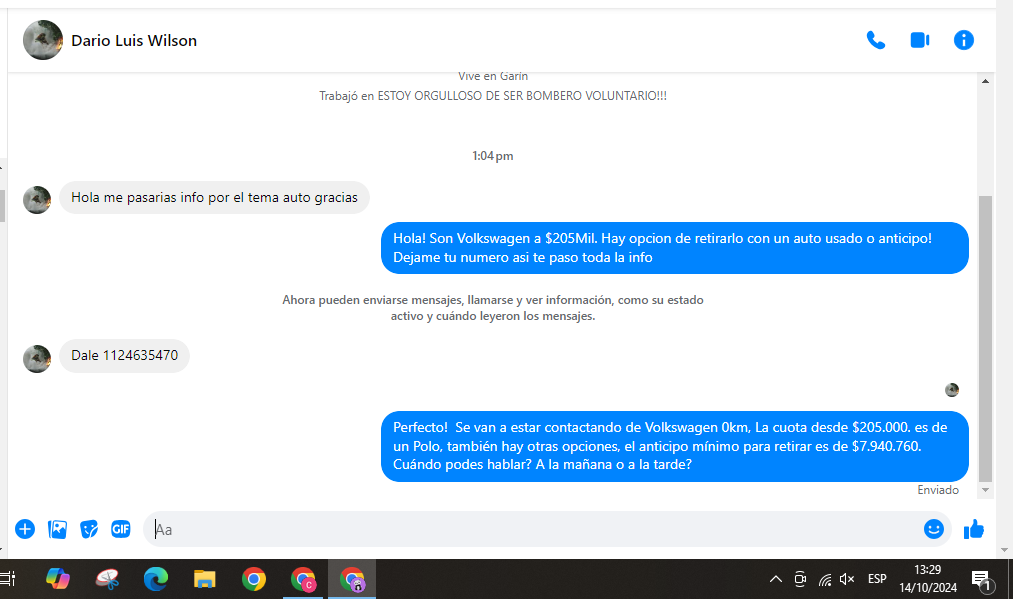Open Google Chrome from the taskbar
1013x599 pixels.
click(254, 579)
